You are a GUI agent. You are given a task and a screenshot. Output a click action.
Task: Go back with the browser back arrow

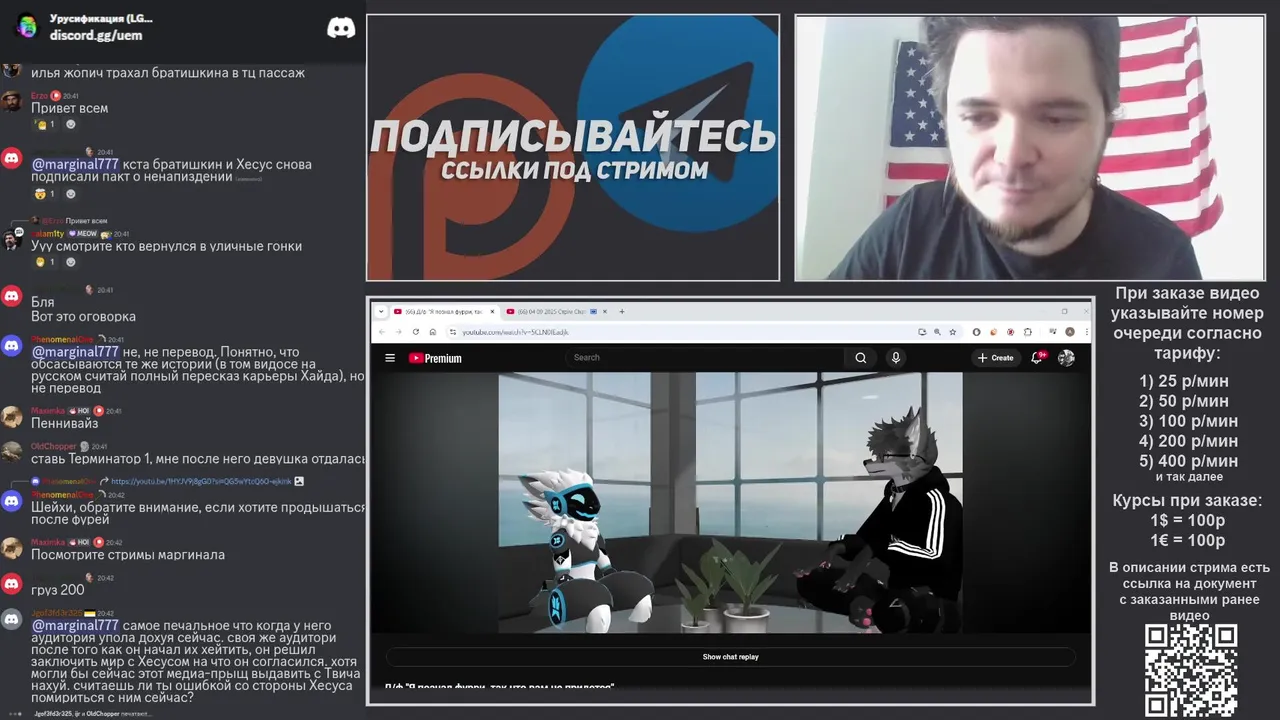pyautogui.click(x=381, y=332)
